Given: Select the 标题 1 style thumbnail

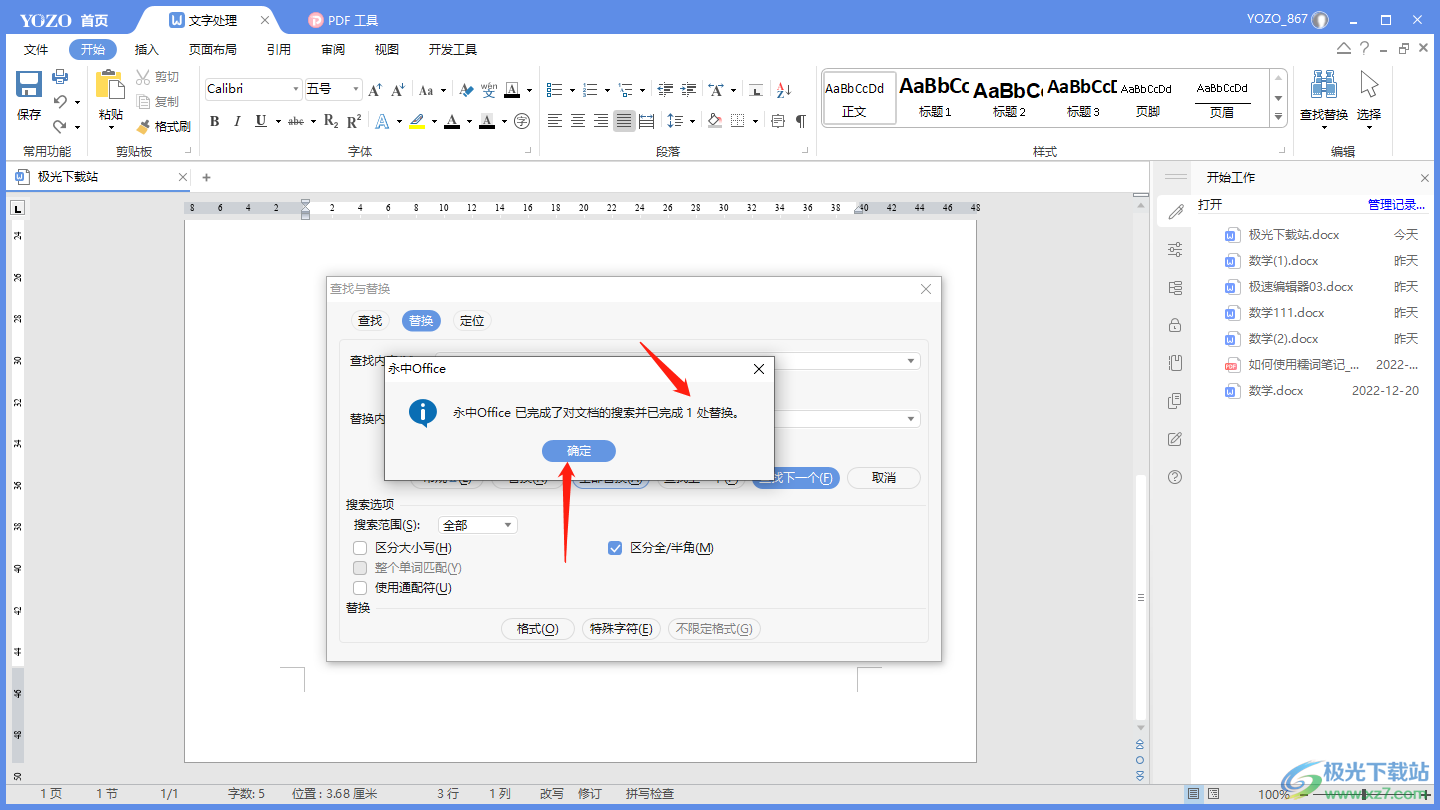Looking at the screenshot, I should (935, 98).
